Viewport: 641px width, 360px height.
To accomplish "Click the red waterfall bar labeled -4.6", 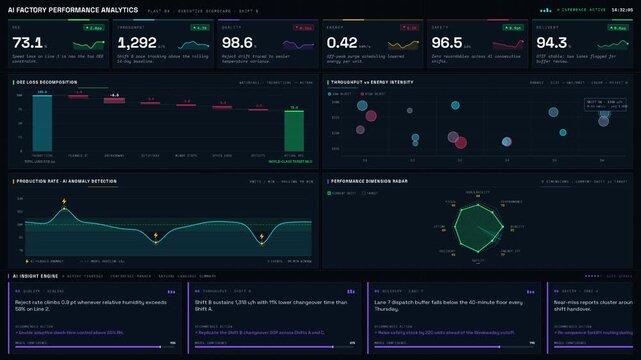I will coord(114,100).
